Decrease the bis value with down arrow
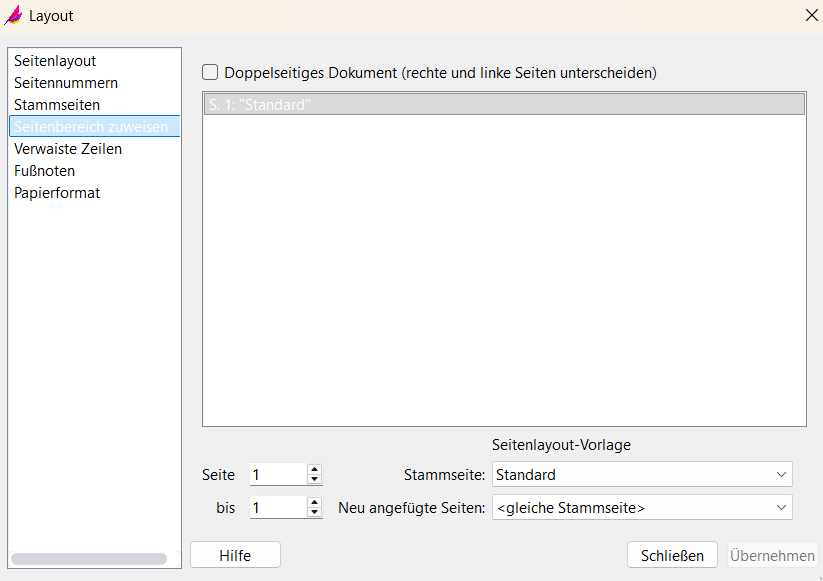Viewport: 823px width, 581px height. click(x=315, y=513)
